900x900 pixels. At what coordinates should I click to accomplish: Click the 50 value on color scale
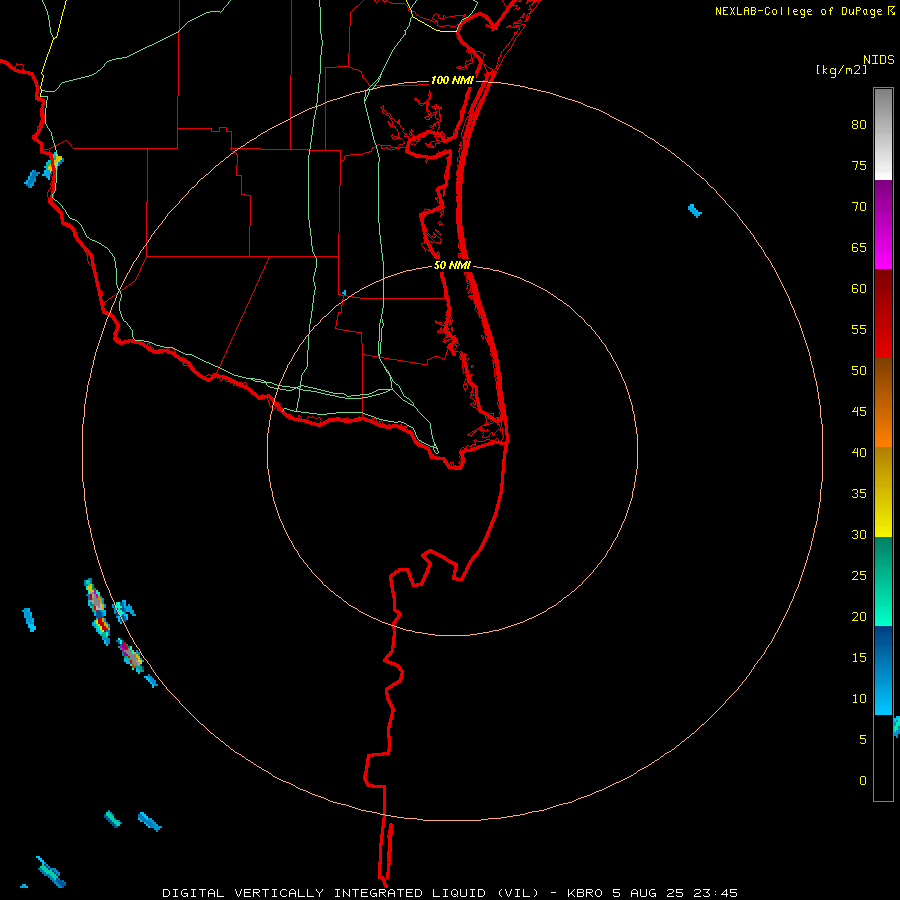coord(859,371)
